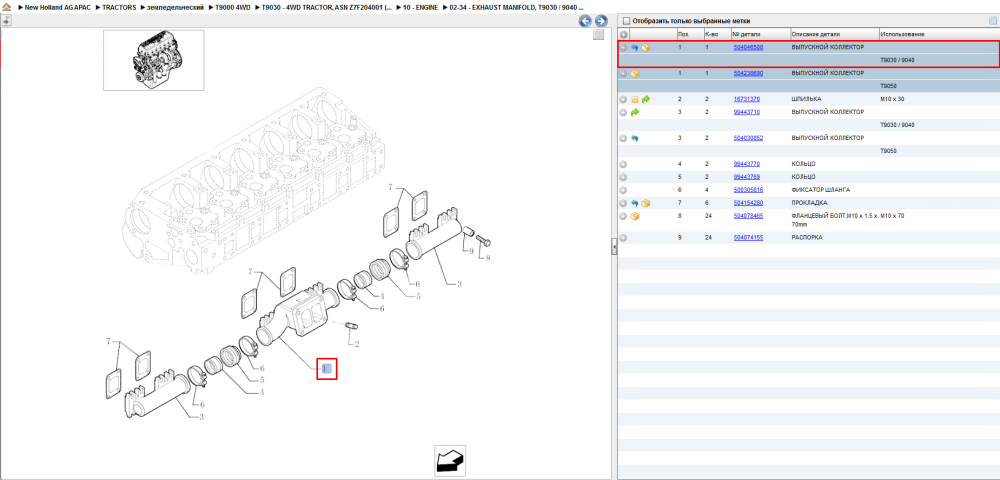Click the header circle icon in the parts table
This screenshot has height=480, width=1000.
(624, 34)
